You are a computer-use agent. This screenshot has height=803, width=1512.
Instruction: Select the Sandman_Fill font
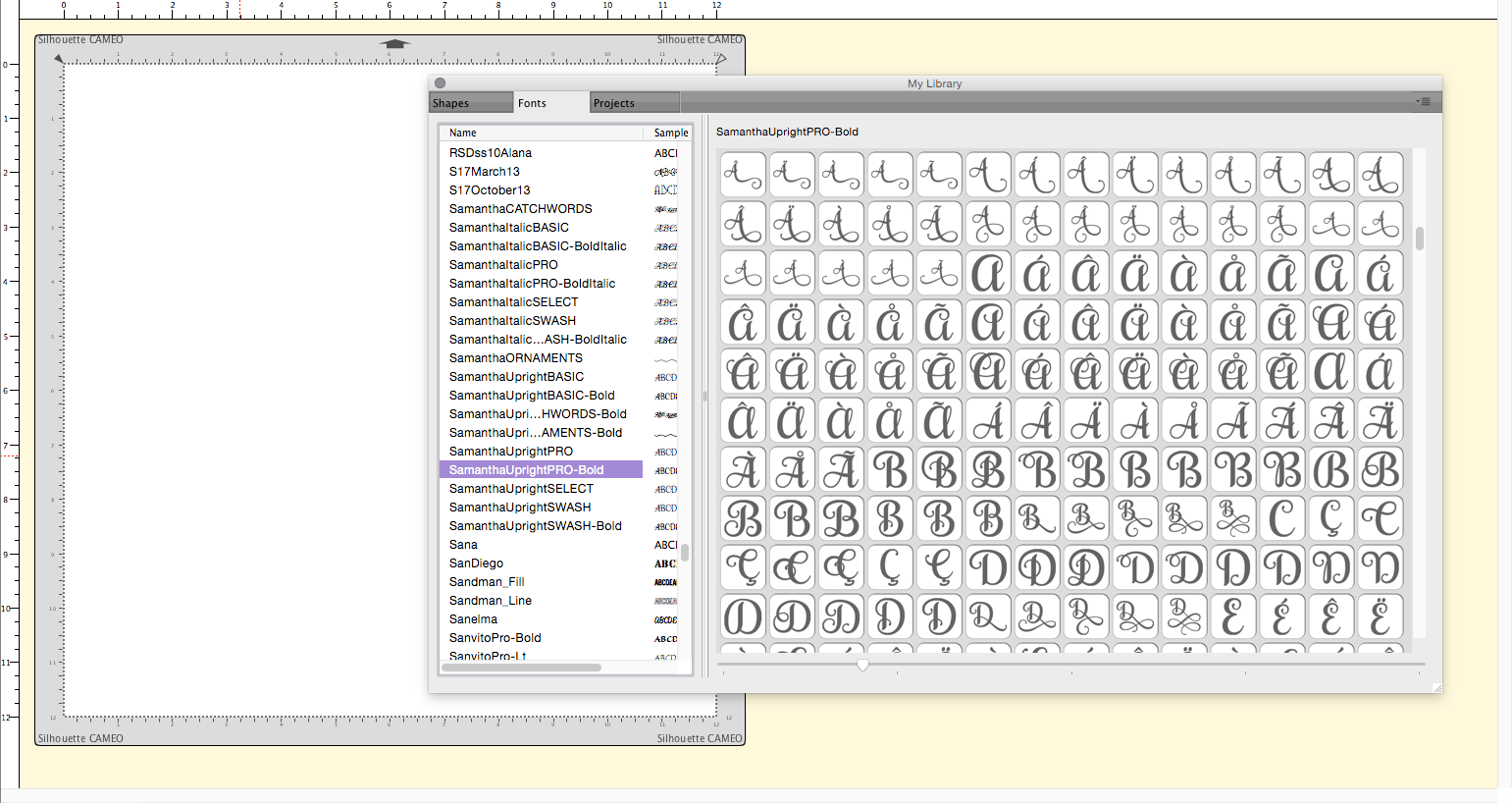(559, 582)
